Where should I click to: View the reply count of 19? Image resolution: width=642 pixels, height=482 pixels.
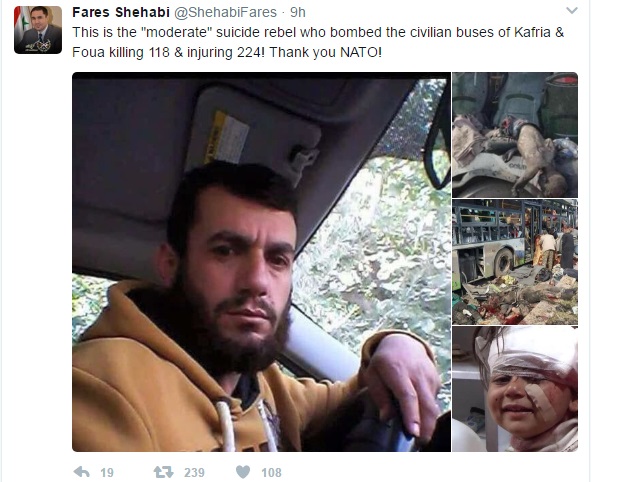(x=107, y=473)
